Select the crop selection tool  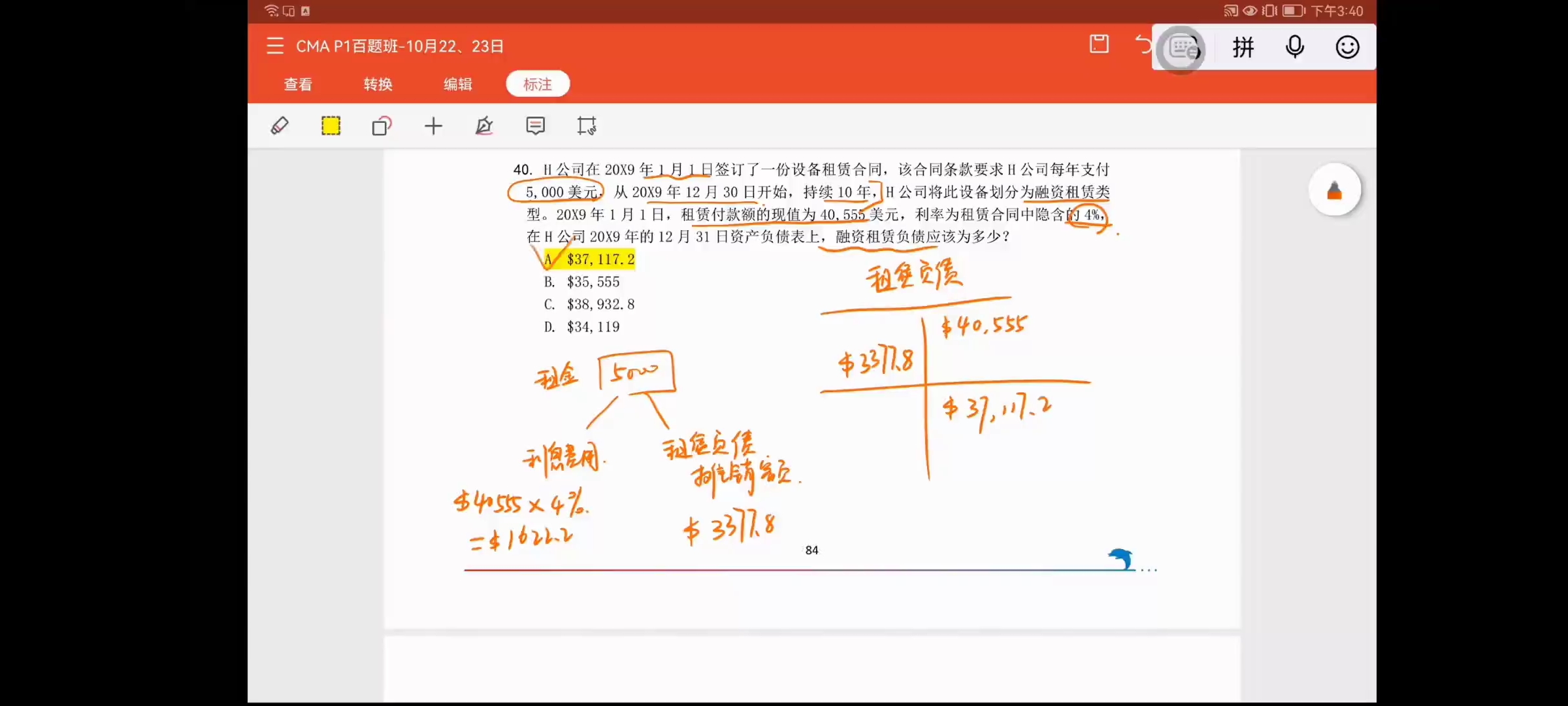coord(586,126)
